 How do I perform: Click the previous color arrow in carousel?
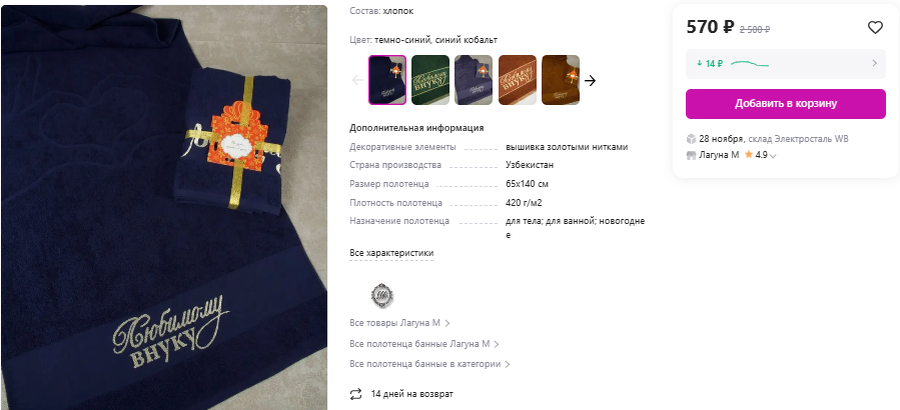tap(357, 80)
